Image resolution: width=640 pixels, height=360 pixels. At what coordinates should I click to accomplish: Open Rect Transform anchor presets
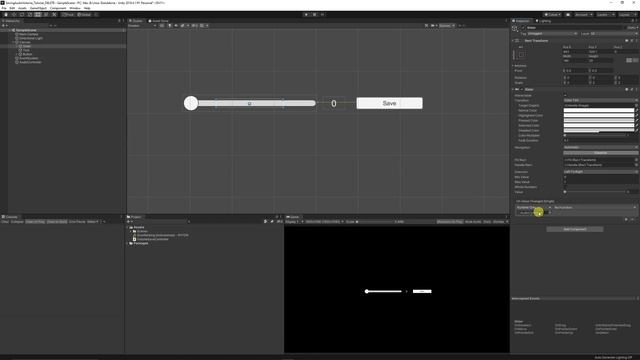click(x=521, y=54)
